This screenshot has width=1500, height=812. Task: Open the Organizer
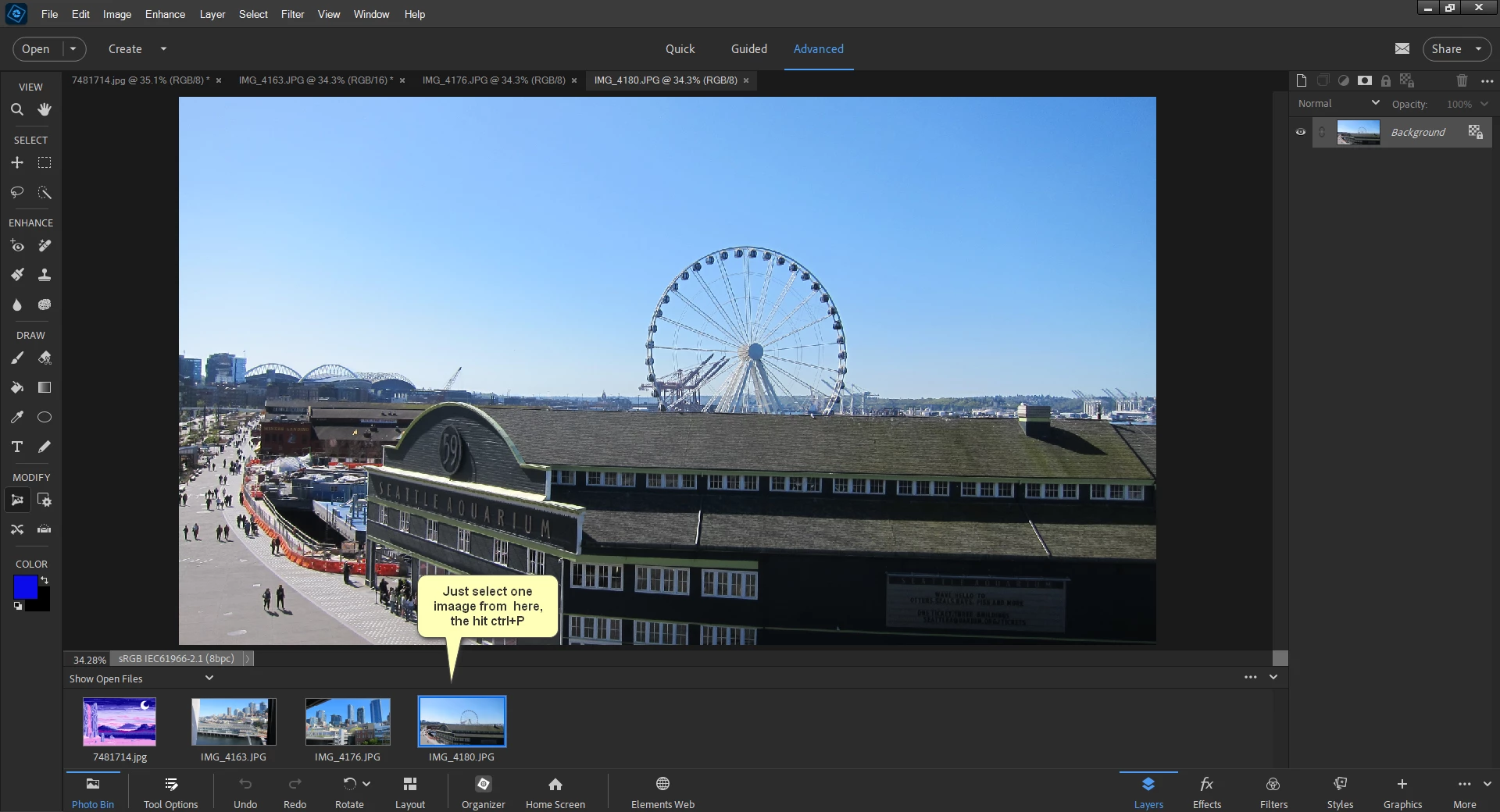pyautogui.click(x=483, y=792)
